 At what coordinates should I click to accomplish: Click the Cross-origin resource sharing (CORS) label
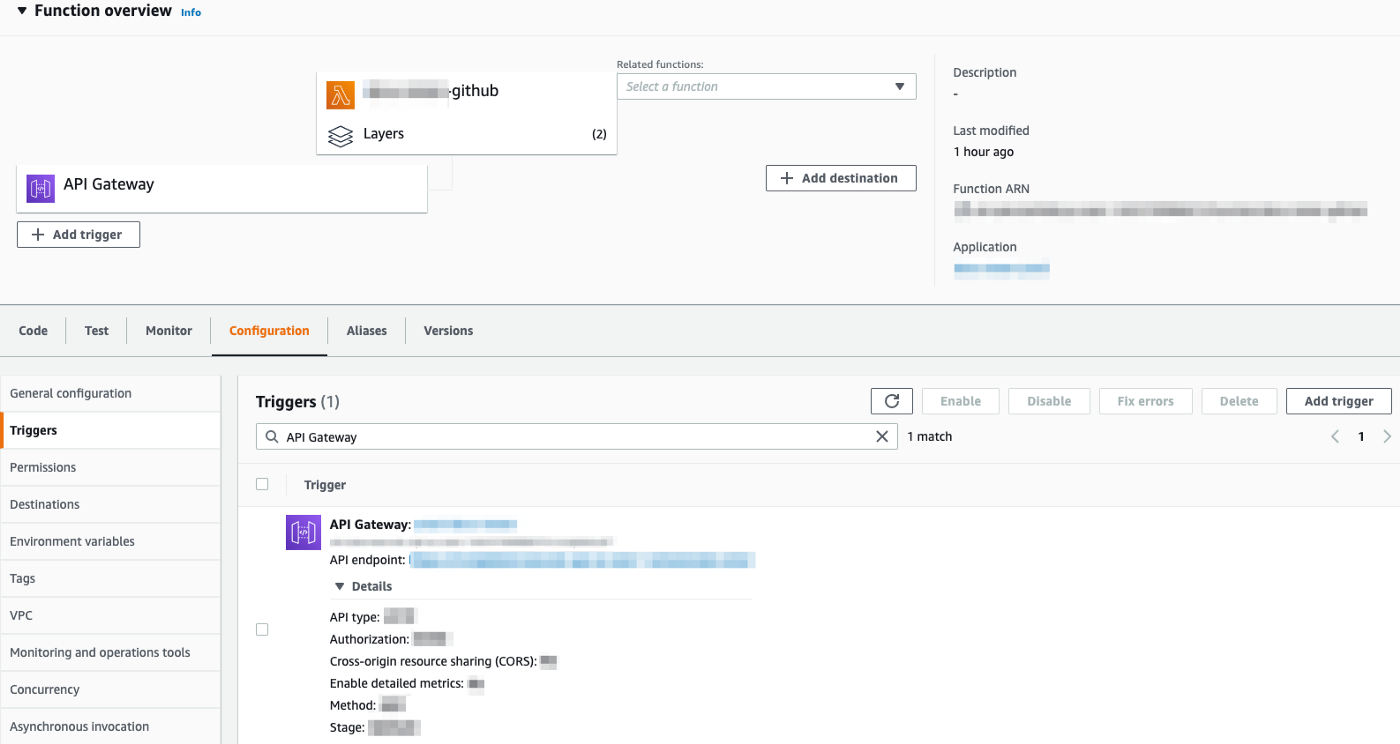pos(433,661)
